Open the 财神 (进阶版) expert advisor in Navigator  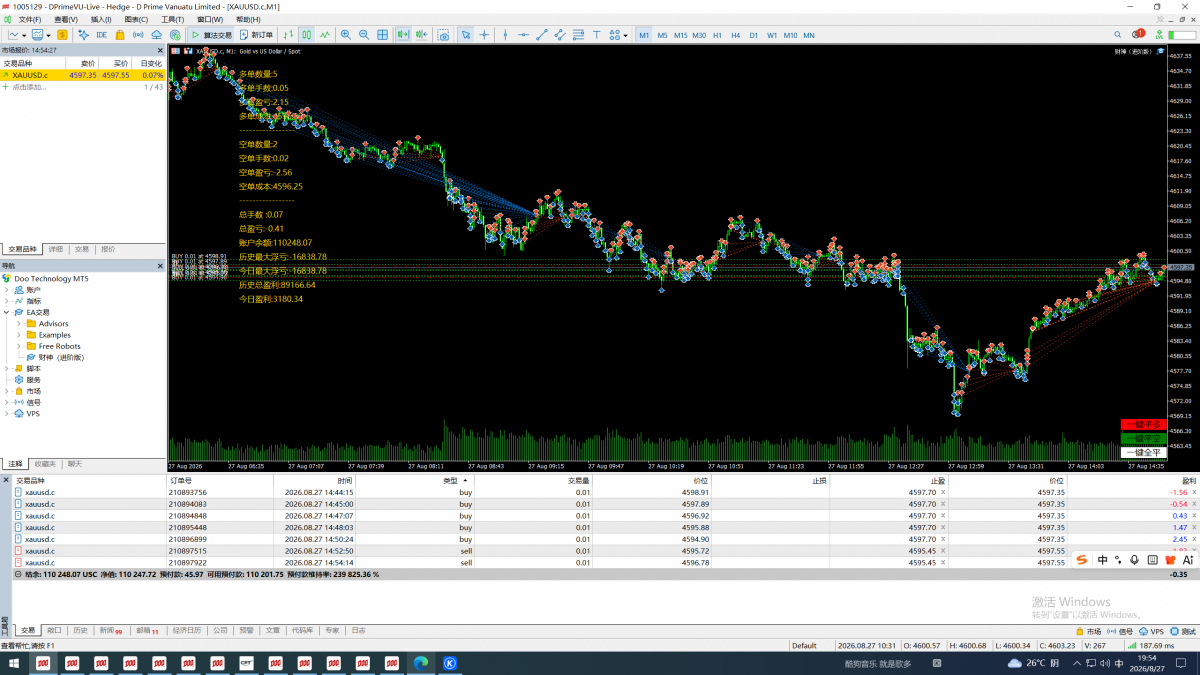(x=54, y=357)
